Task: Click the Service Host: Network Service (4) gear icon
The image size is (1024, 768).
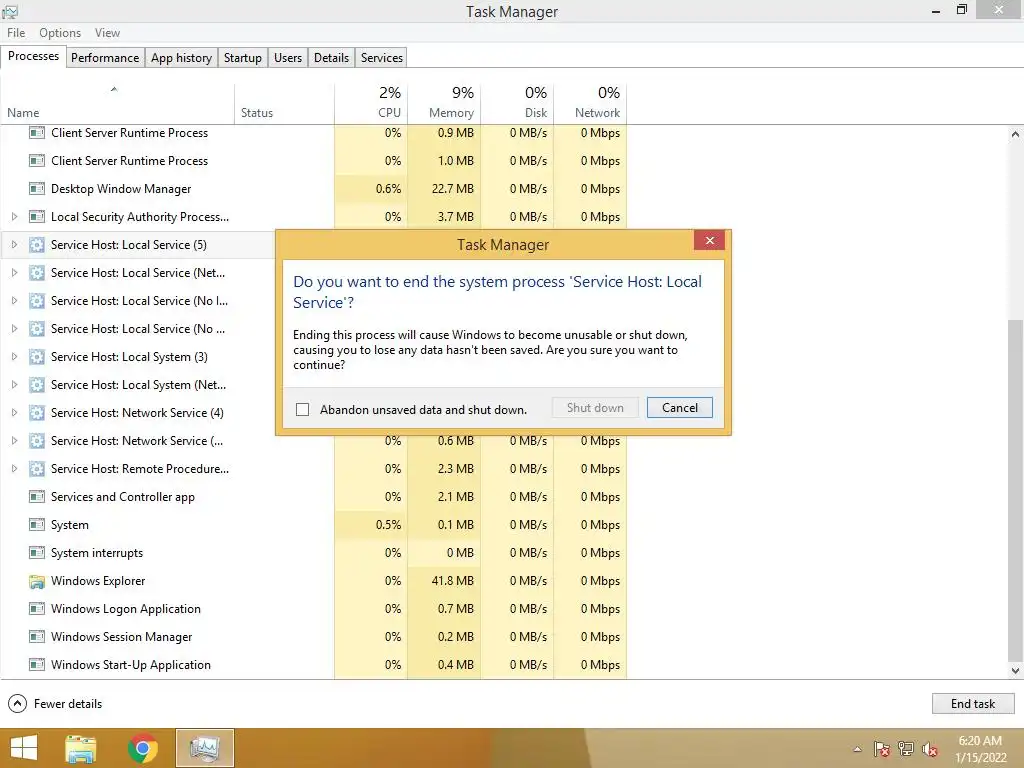Action: pos(37,413)
